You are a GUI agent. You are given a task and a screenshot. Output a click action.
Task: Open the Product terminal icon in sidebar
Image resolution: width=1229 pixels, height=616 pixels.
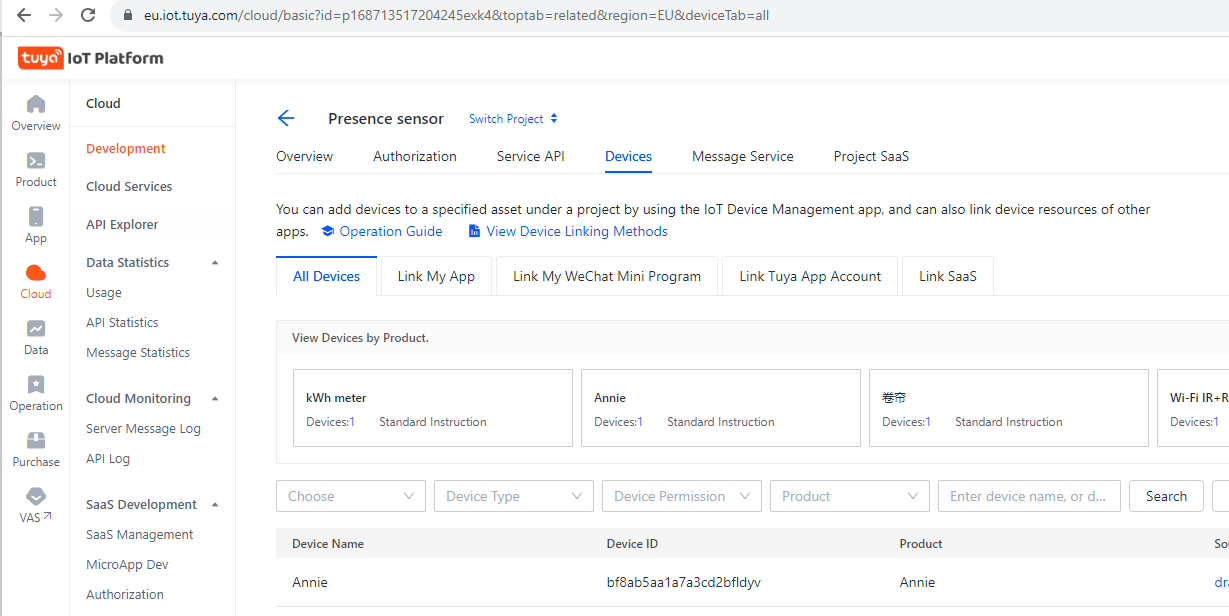(36, 160)
